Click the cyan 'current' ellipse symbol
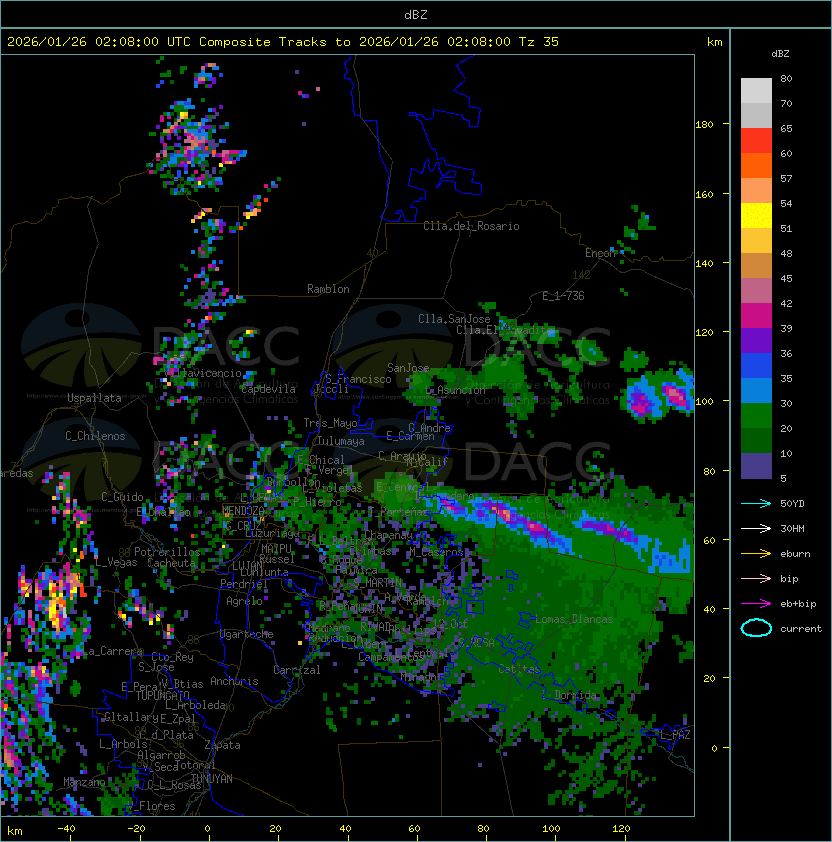 coord(756,628)
